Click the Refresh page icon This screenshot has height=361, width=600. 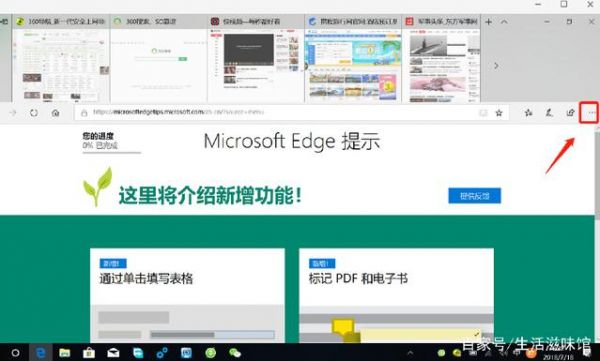tap(34, 113)
